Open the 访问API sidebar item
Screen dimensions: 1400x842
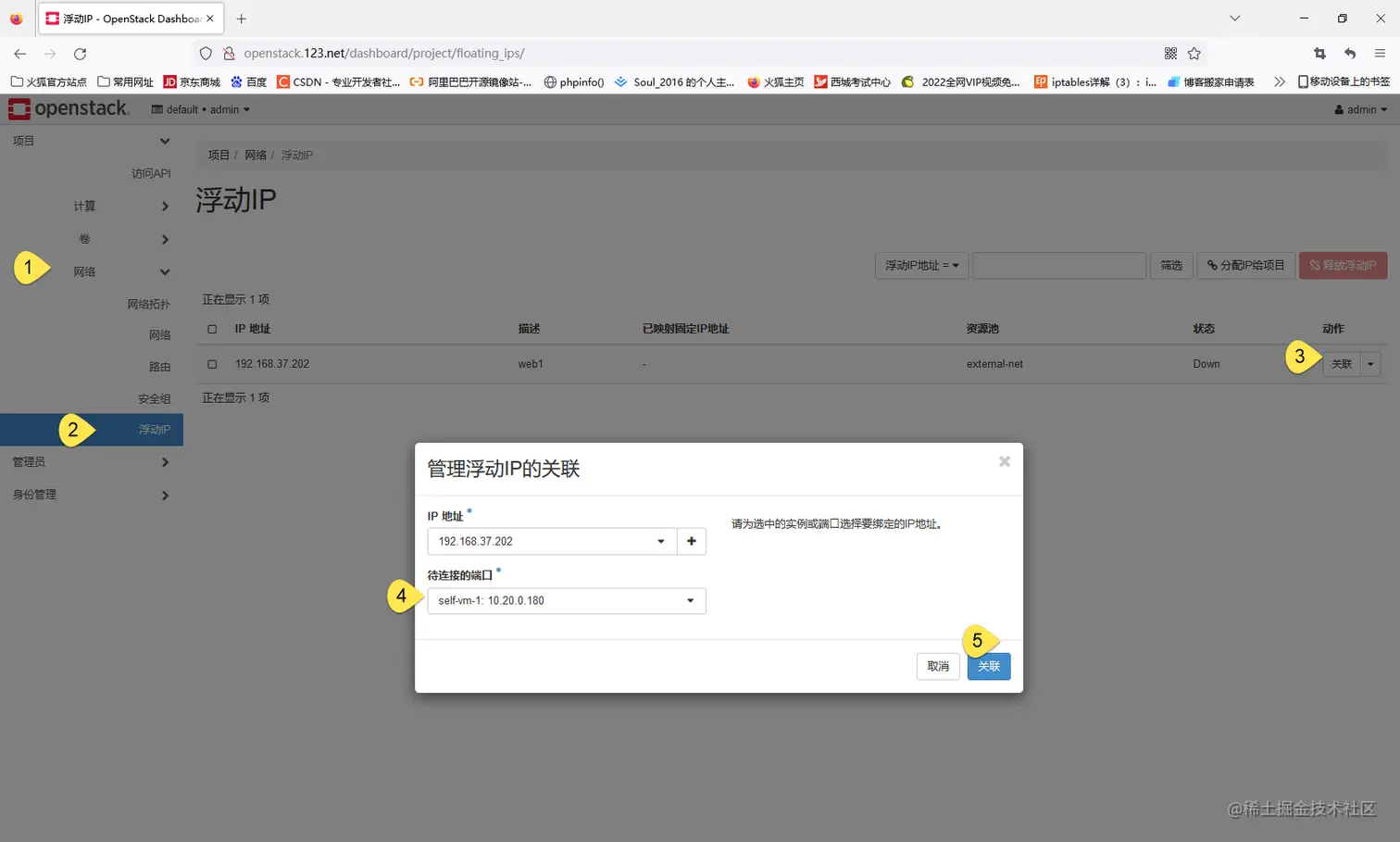pyautogui.click(x=151, y=173)
